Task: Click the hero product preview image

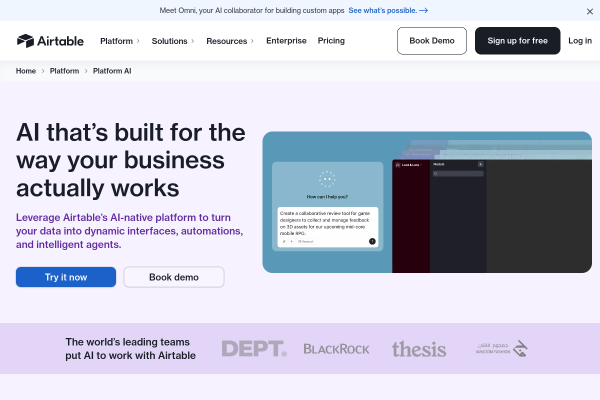Action: [x=427, y=202]
